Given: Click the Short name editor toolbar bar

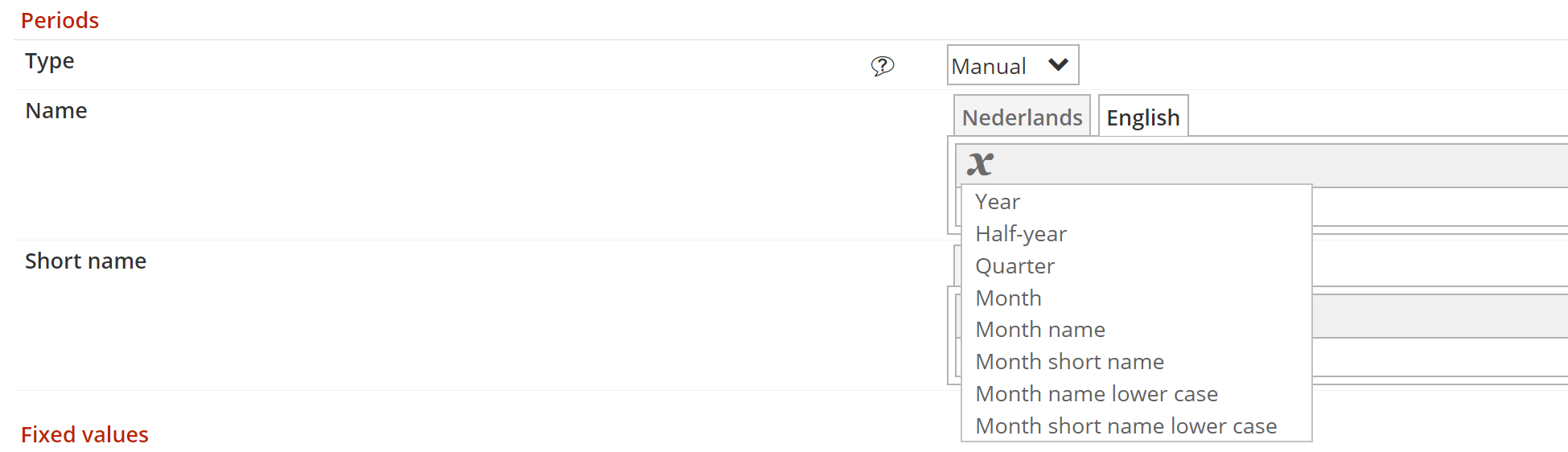Looking at the screenshot, I should (1439, 316).
